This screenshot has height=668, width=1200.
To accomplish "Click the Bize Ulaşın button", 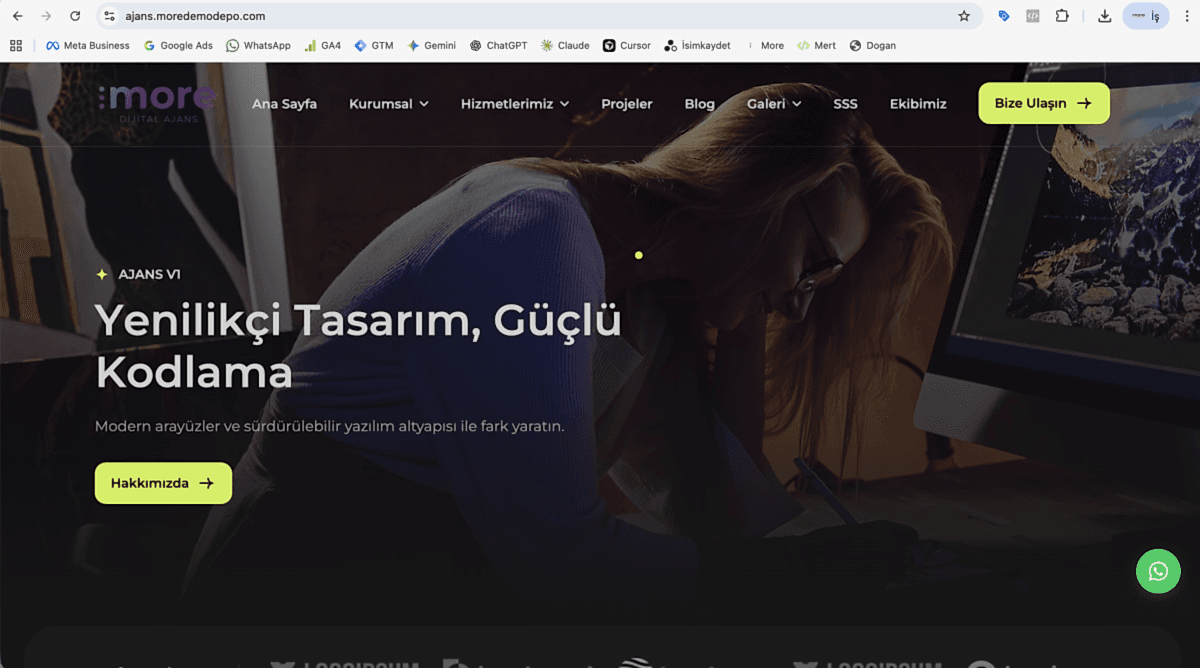I will click(1043, 103).
